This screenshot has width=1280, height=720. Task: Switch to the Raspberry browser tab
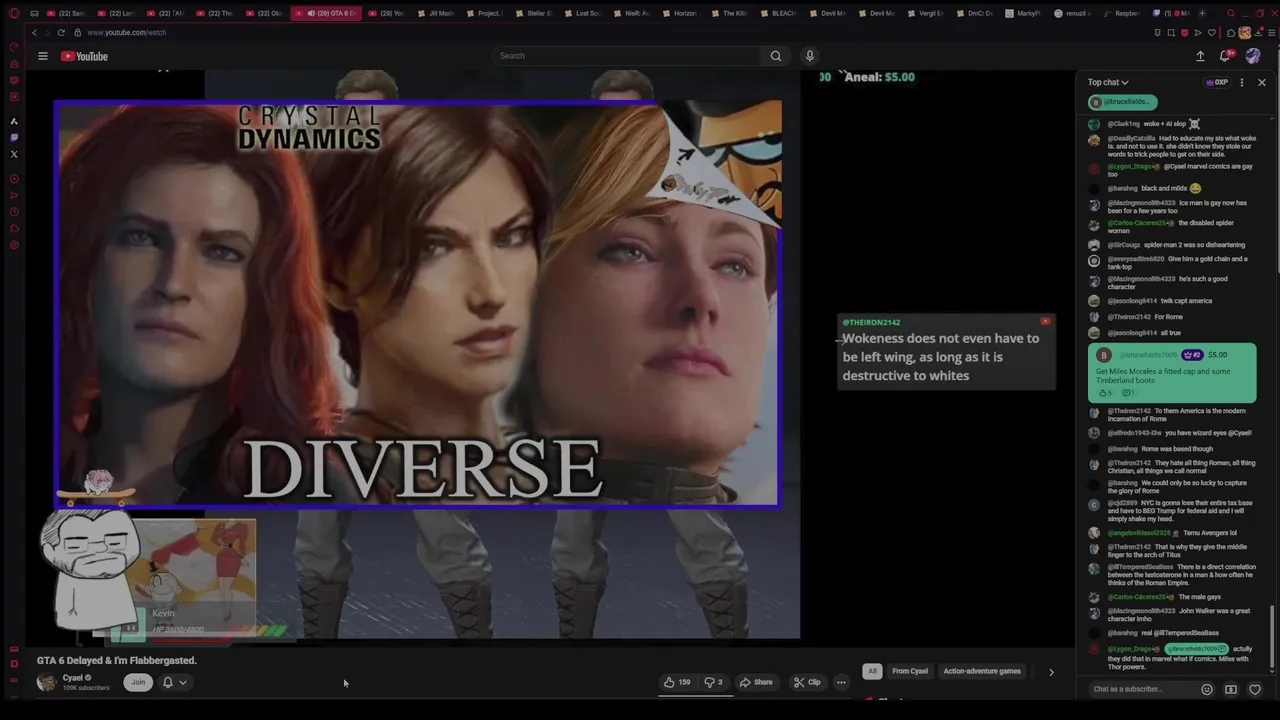click(x=1122, y=13)
